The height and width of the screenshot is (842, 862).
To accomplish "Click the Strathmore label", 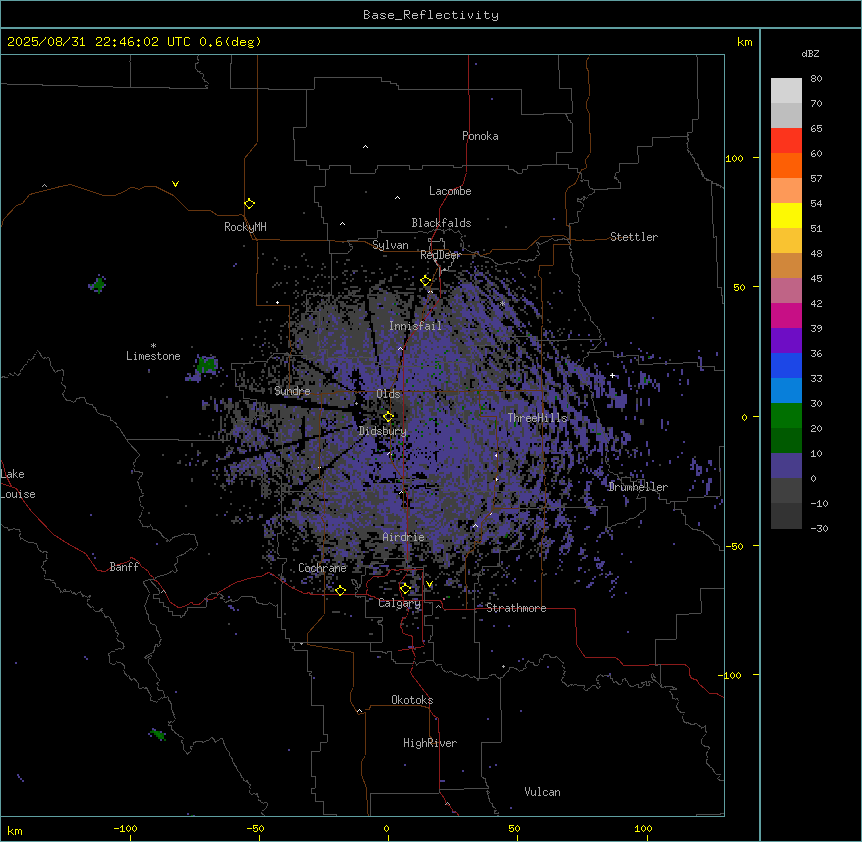I will point(516,608).
